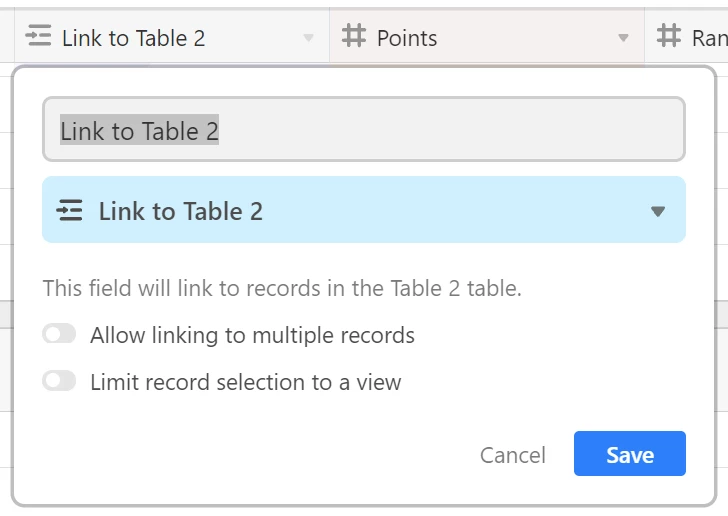Cancel the field editing dialog
This screenshot has width=728, height=516.
(x=513, y=455)
